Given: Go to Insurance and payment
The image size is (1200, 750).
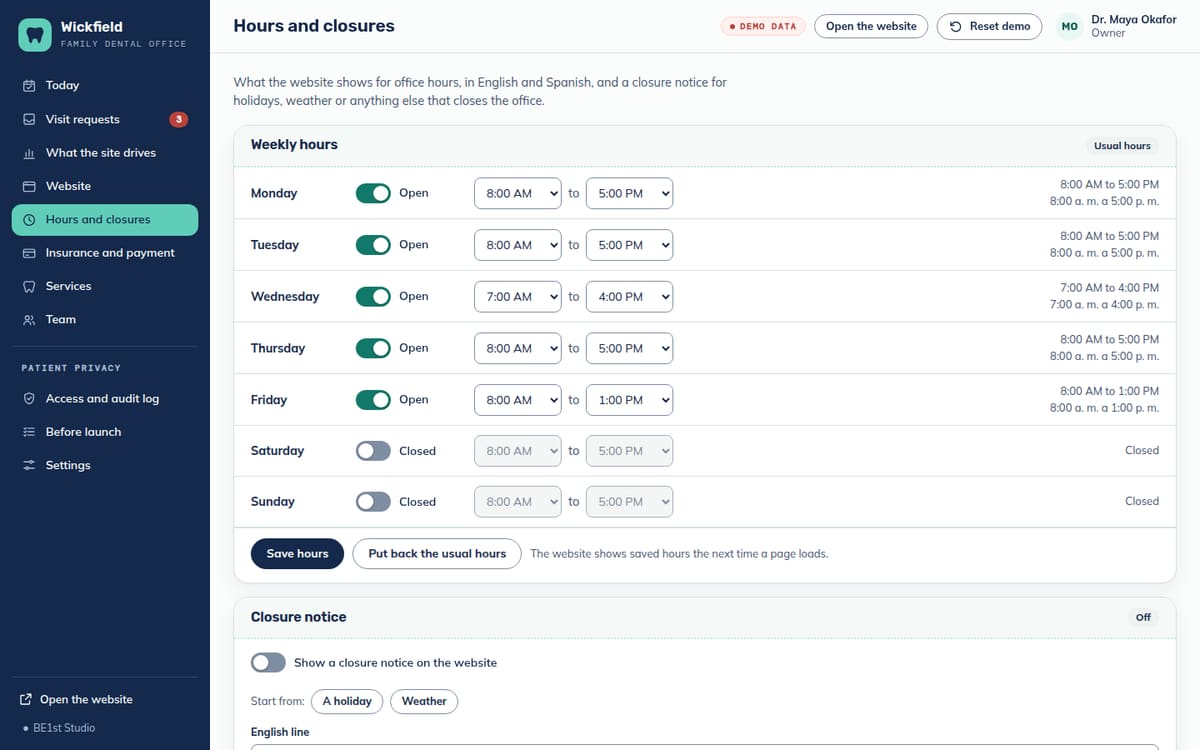Looking at the screenshot, I should click(x=105, y=253).
